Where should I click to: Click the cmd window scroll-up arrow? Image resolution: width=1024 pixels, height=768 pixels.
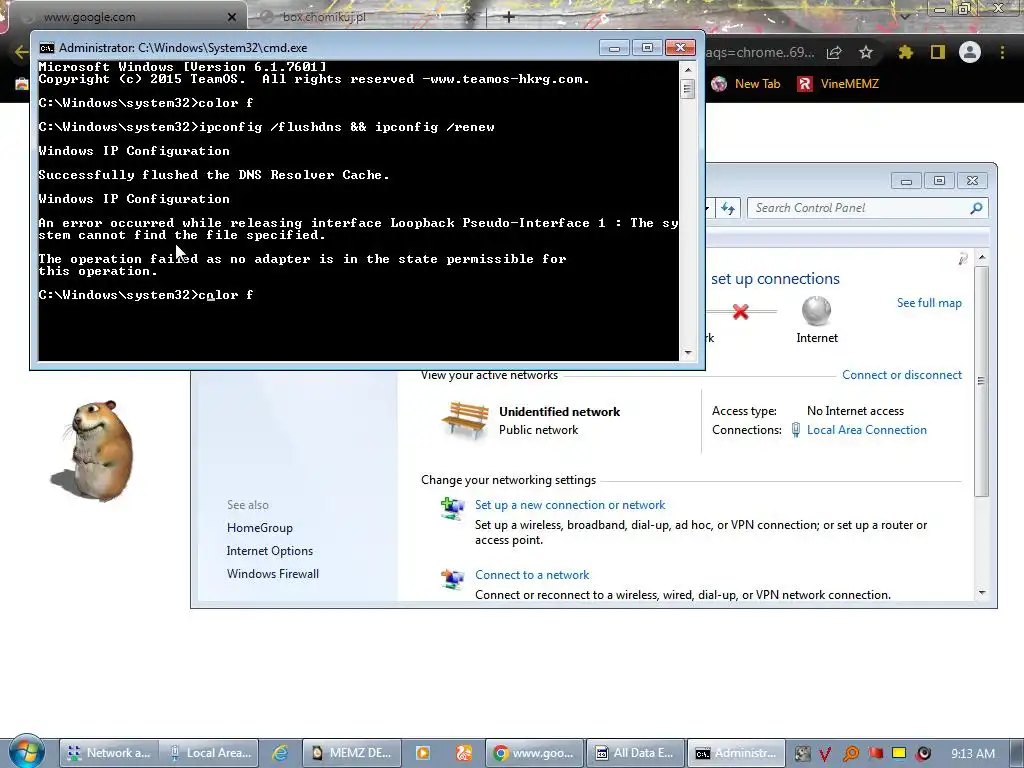pyautogui.click(x=688, y=69)
